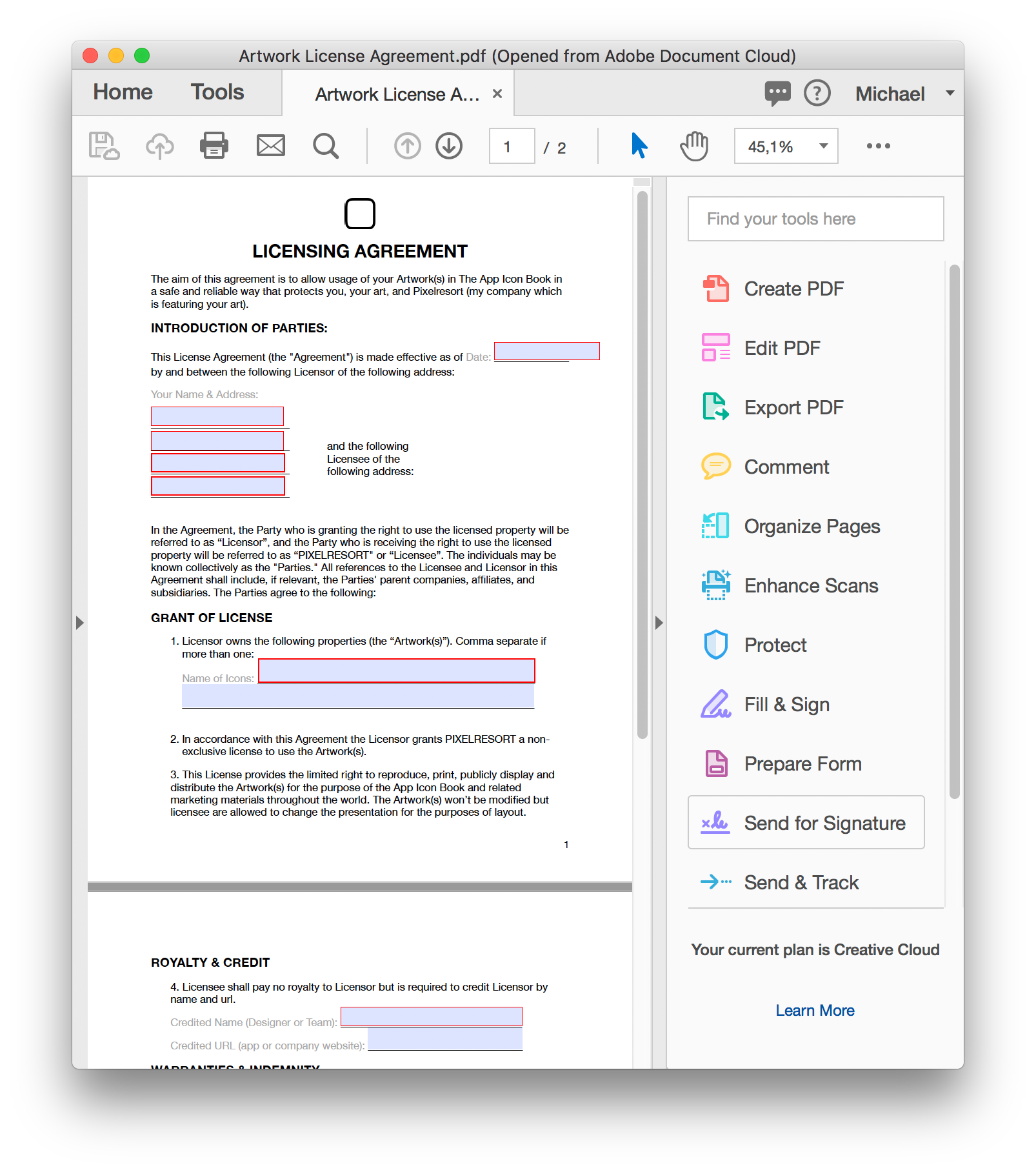Click the Name of Icons field

[x=396, y=671]
